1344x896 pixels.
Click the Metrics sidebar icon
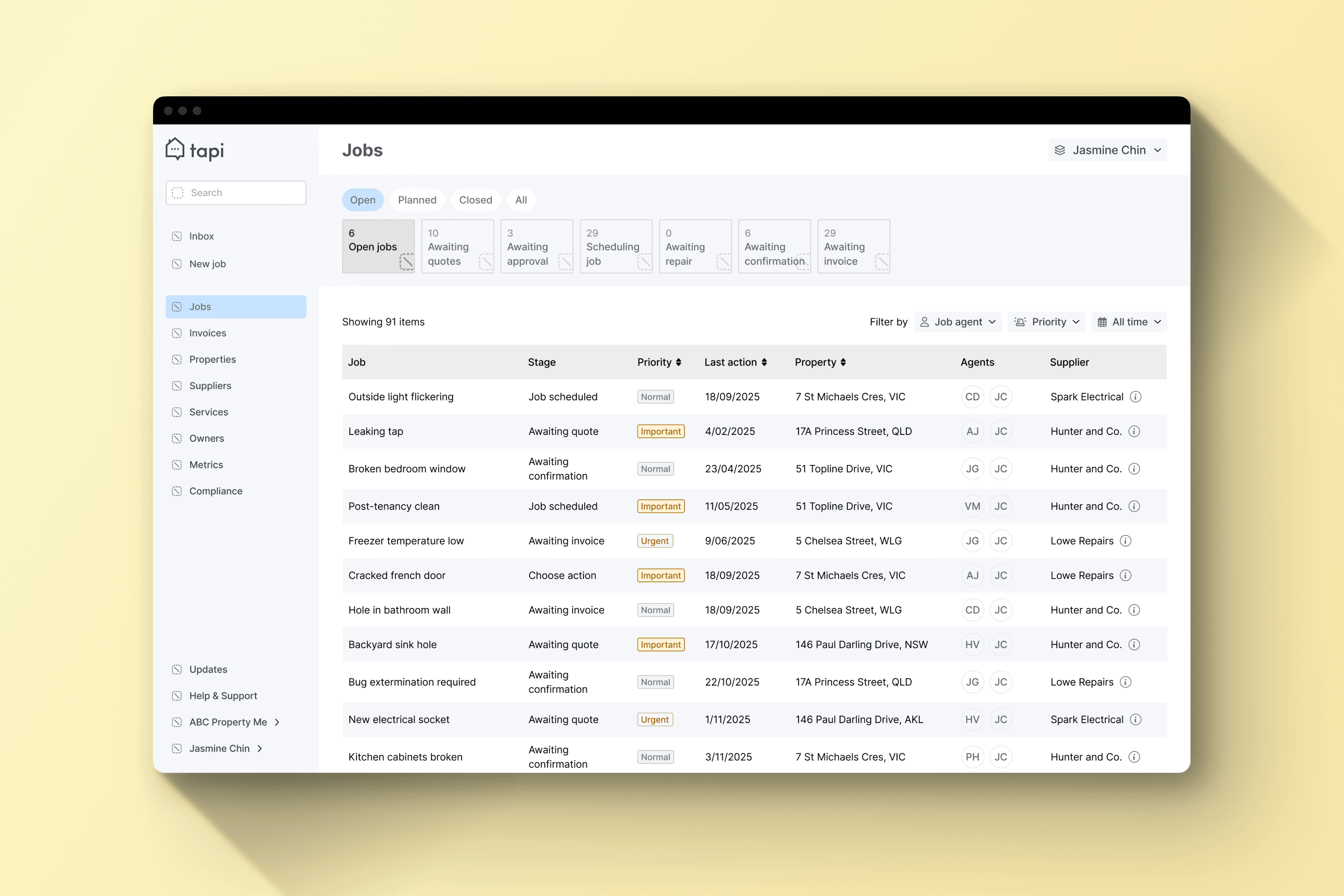tap(177, 464)
